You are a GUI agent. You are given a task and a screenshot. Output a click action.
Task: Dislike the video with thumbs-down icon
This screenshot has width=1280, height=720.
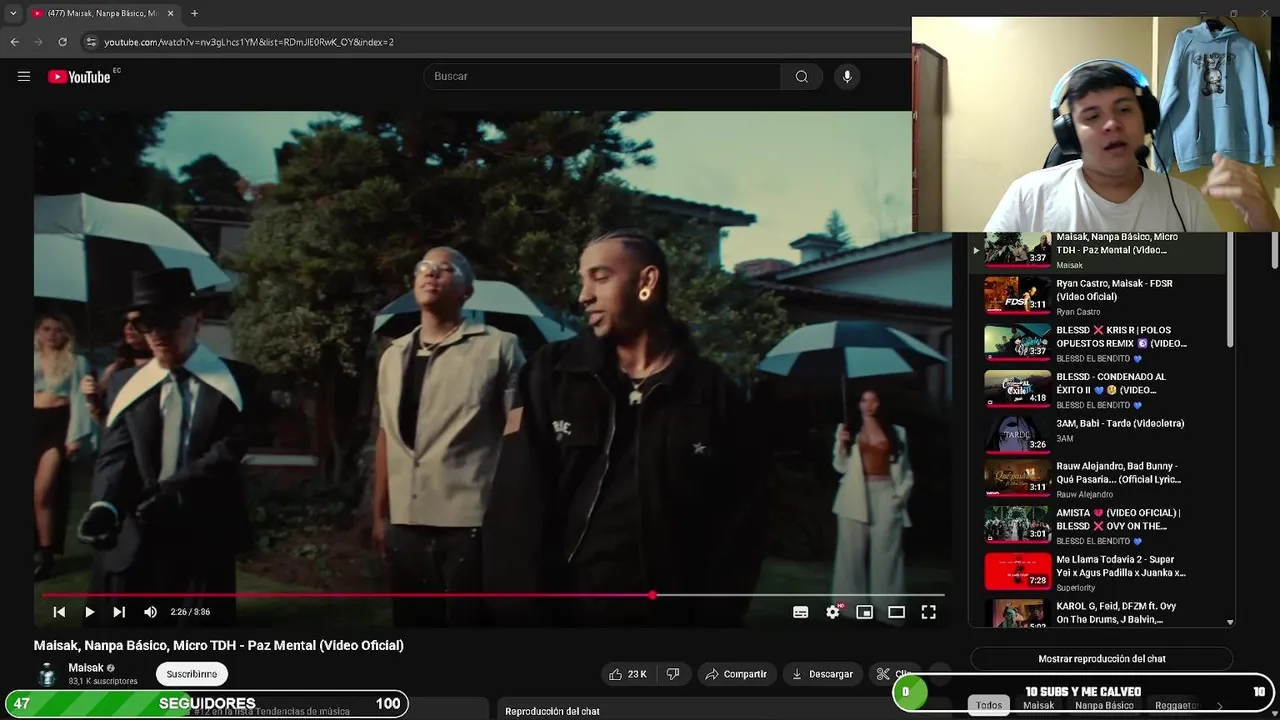click(673, 674)
